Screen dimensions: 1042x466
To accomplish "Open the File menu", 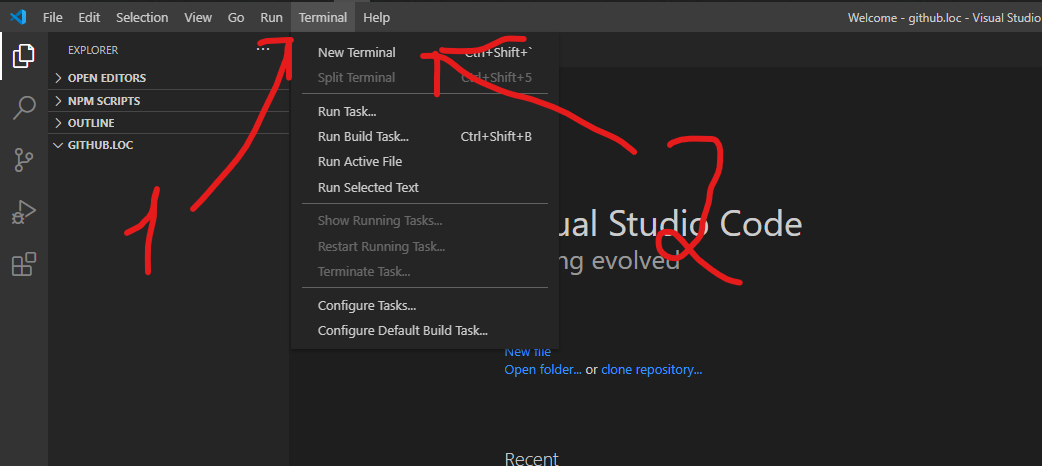I will pos(52,18).
